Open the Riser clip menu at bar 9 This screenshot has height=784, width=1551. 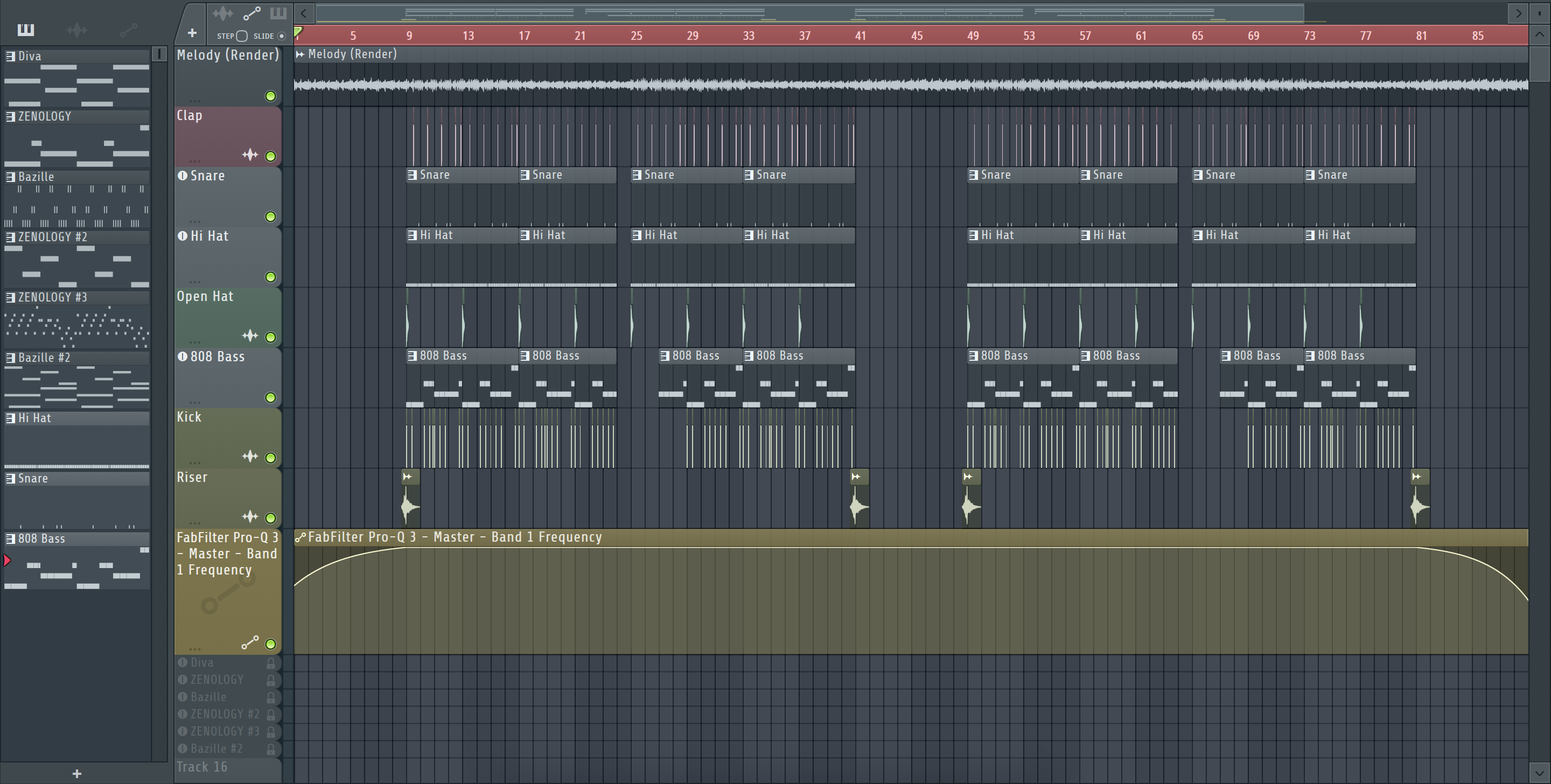pos(408,477)
